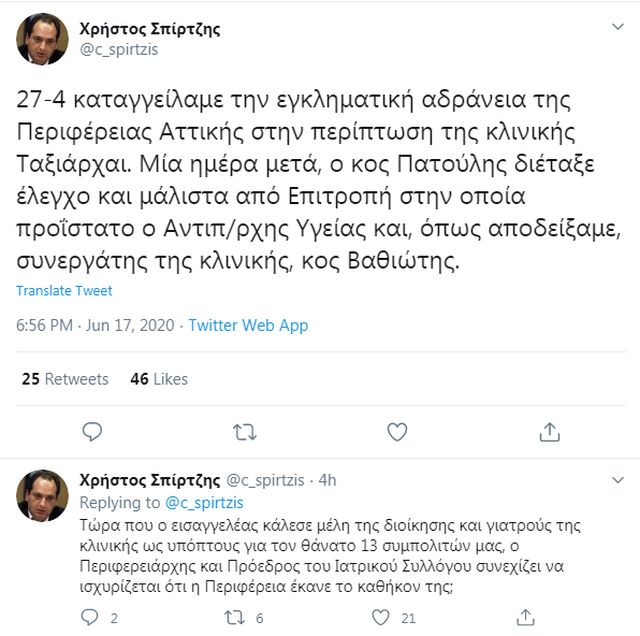The width and height of the screenshot is (640, 636).
Task: Open the @c_spirtzis handle under the author name
Action: [118, 49]
